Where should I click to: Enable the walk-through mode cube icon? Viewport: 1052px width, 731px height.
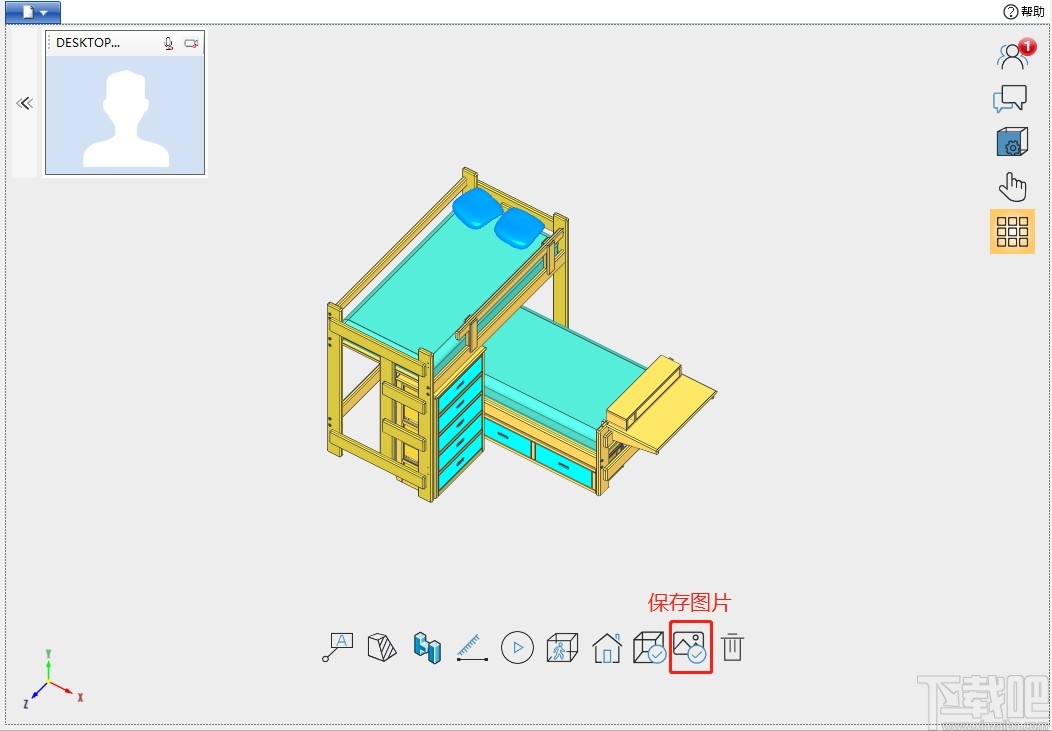[562, 647]
